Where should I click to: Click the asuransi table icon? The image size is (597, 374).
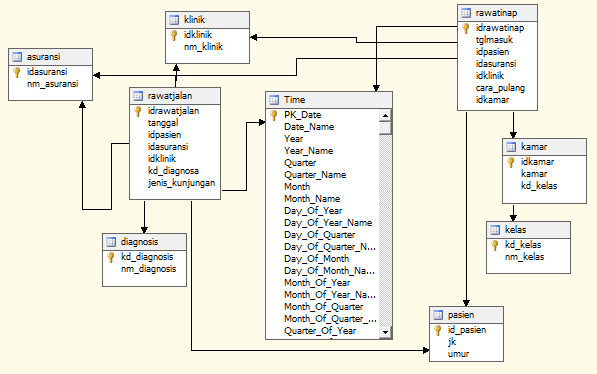[x=17, y=57]
